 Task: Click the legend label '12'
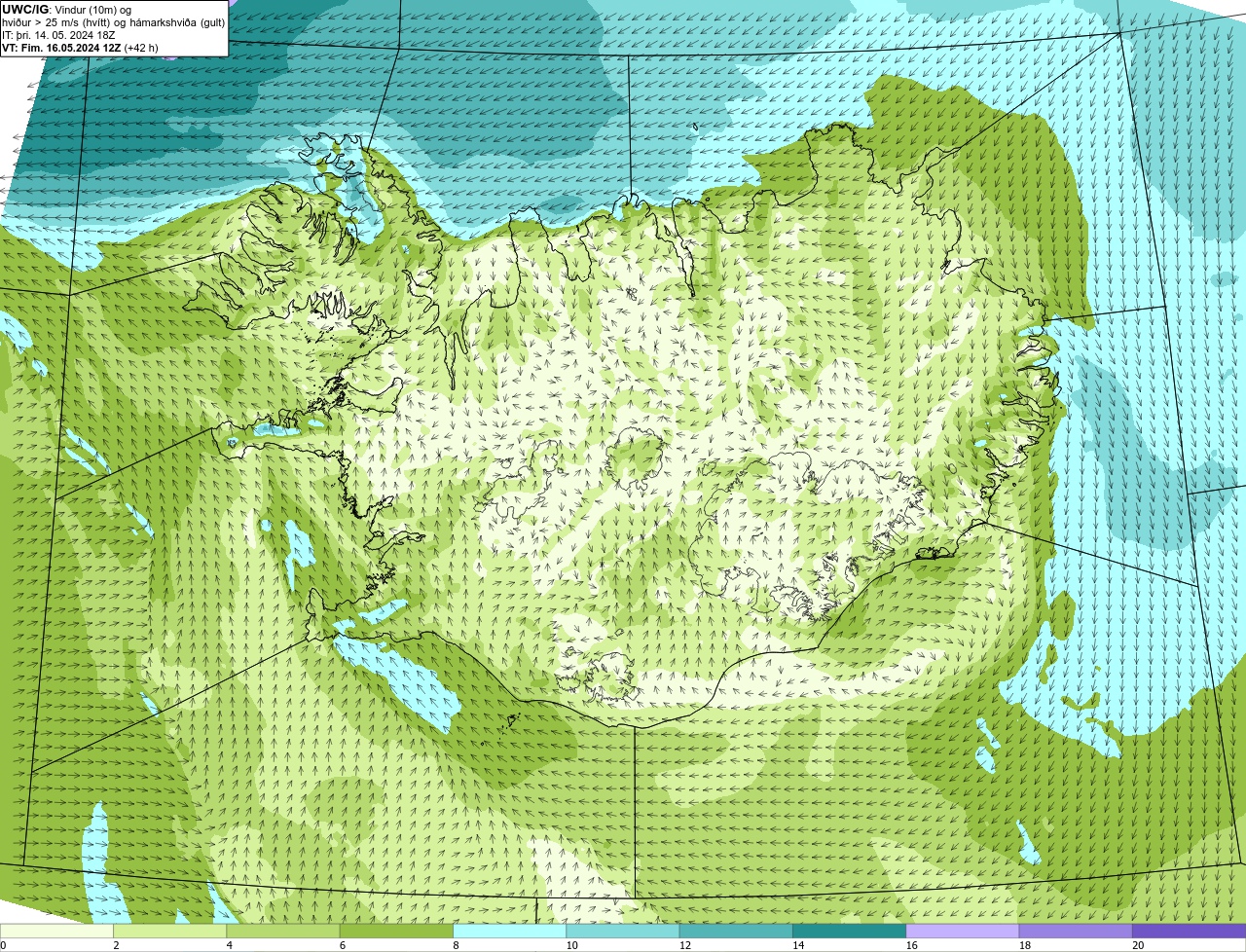tap(684, 945)
